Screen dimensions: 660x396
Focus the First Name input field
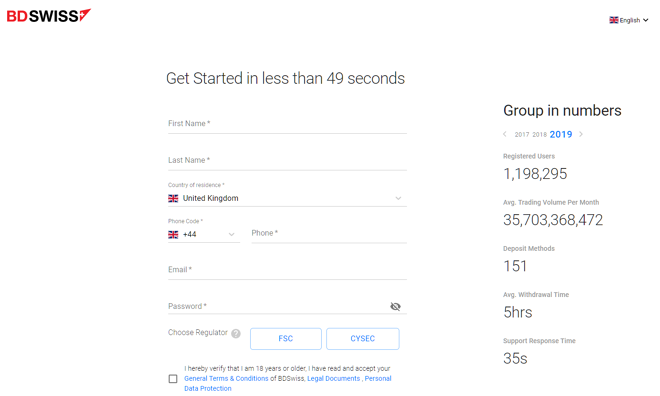coord(287,124)
